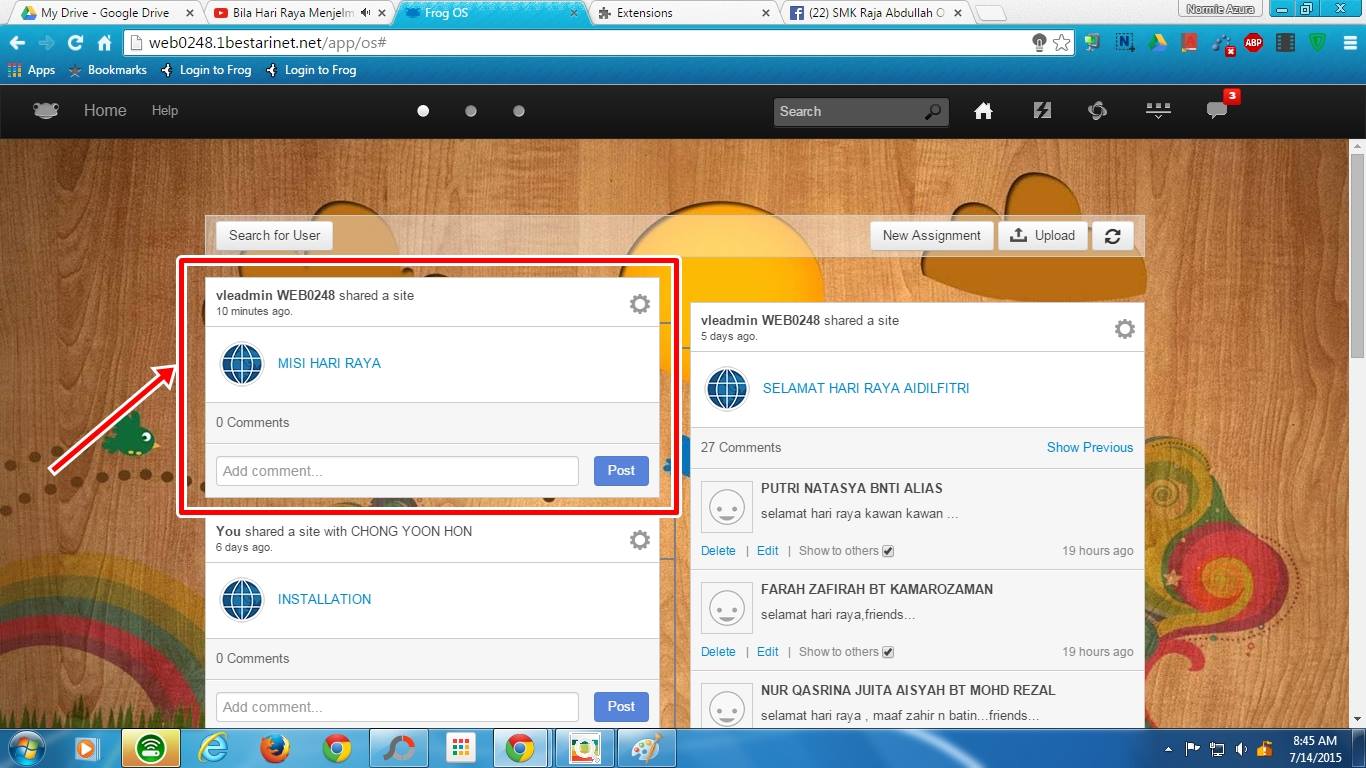Open Paint from the taskbar
Screen dimensions: 1366x768
coord(647,748)
